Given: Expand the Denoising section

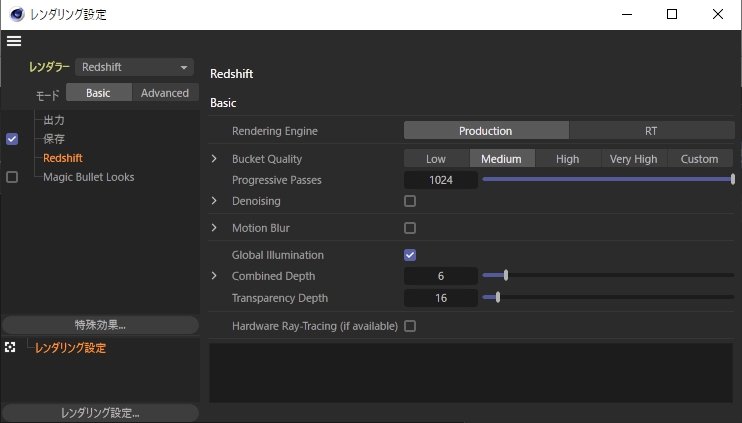Looking at the screenshot, I should (214, 201).
